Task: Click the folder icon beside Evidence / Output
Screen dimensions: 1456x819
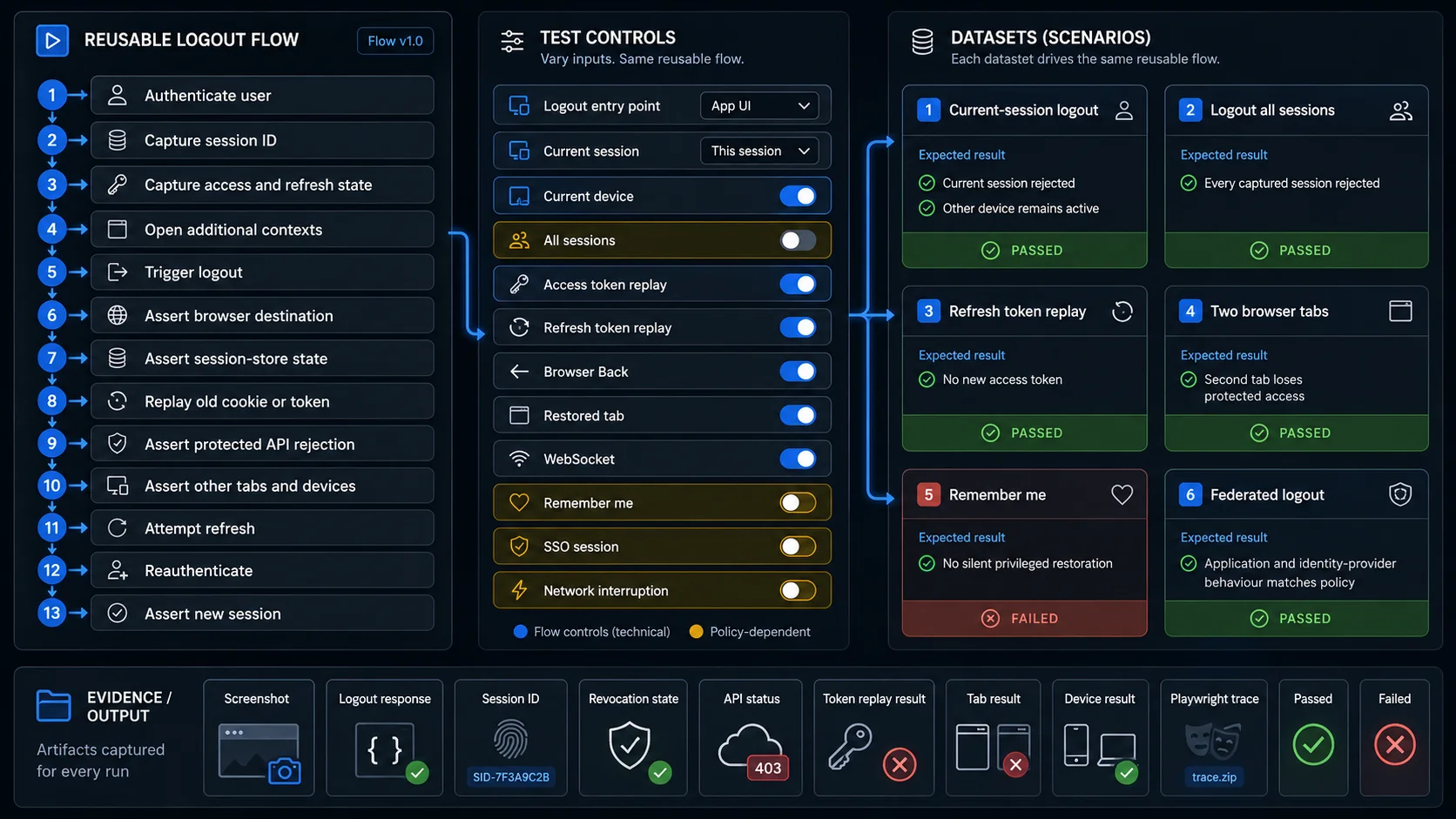Action: click(x=54, y=706)
